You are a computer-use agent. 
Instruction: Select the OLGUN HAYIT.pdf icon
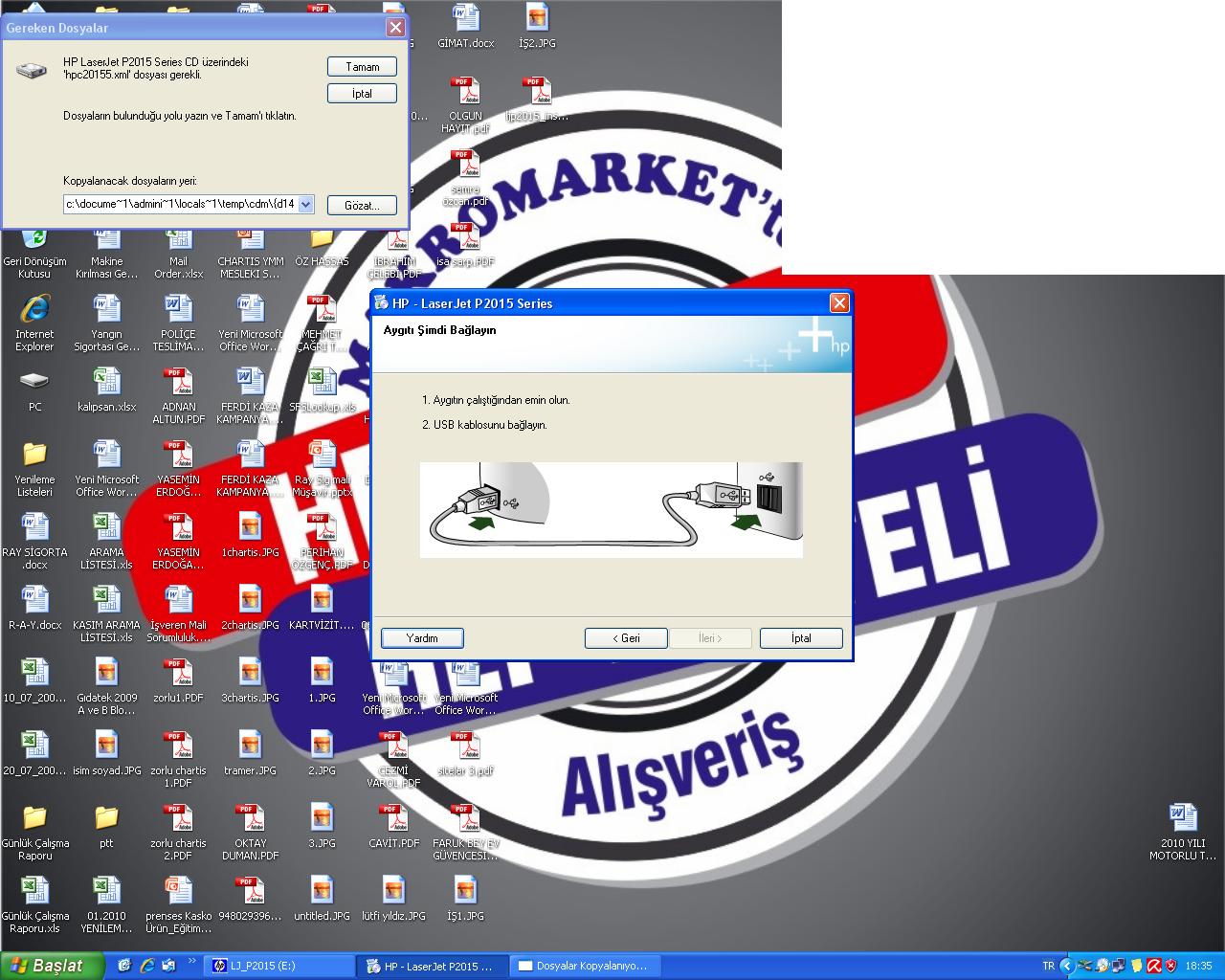tap(465, 90)
